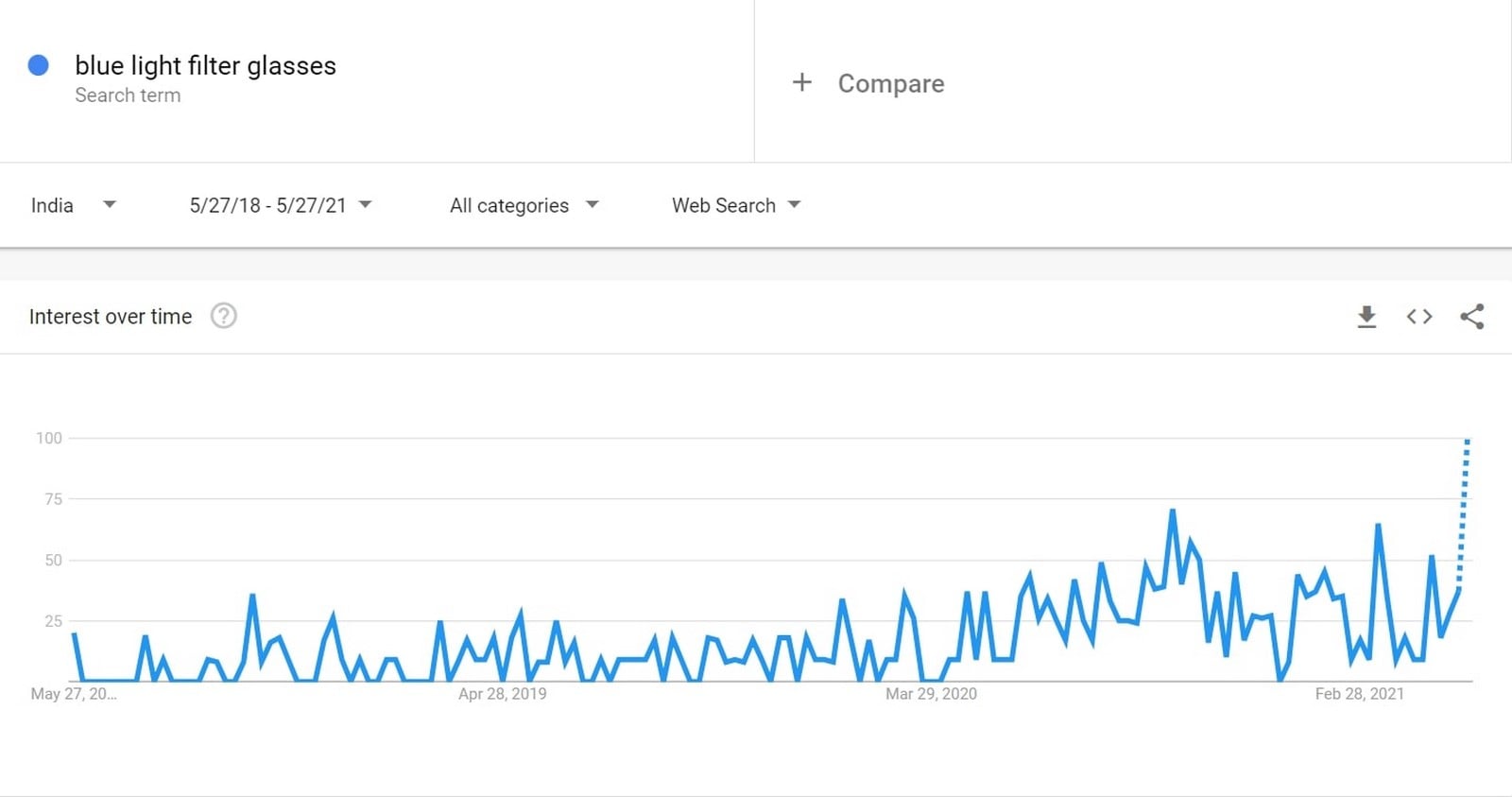
Task: Click the Mar 29, 2020 axis label
Action: (x=931, y=694)
